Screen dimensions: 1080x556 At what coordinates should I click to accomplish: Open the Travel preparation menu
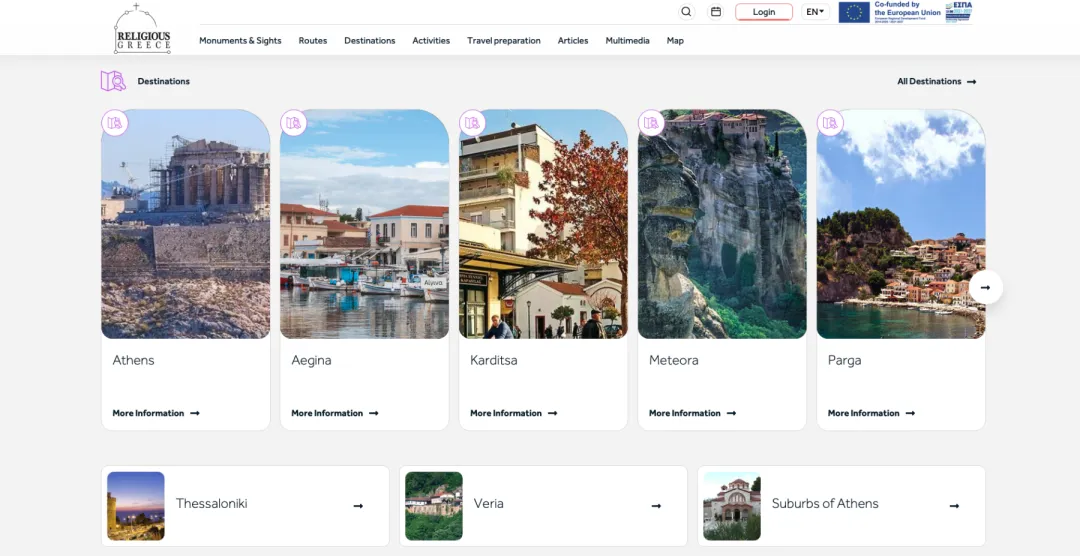[503, 41]
